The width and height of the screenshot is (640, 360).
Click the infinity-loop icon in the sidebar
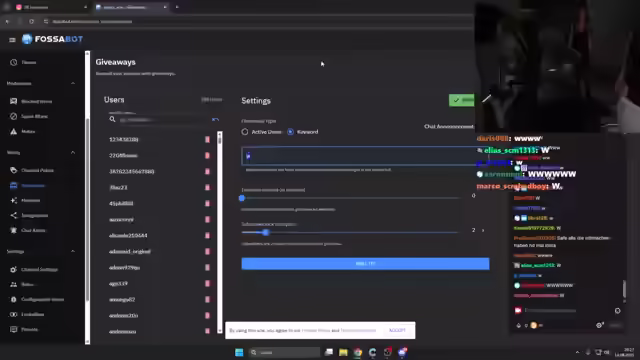coord(13,314)
